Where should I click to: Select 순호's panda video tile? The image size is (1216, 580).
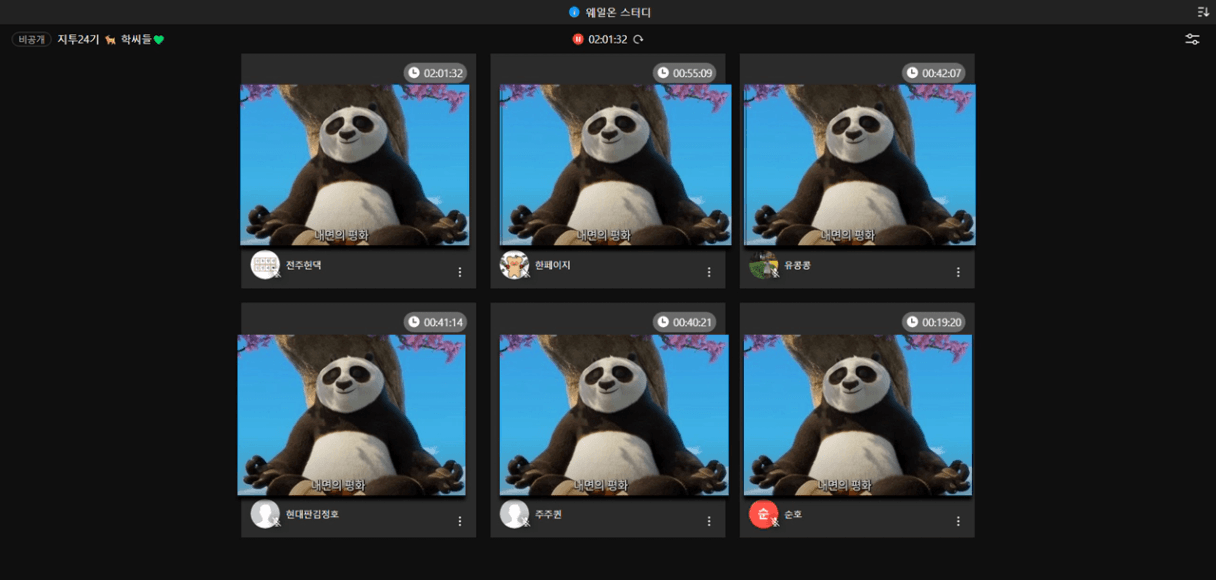tap(858, 415)
